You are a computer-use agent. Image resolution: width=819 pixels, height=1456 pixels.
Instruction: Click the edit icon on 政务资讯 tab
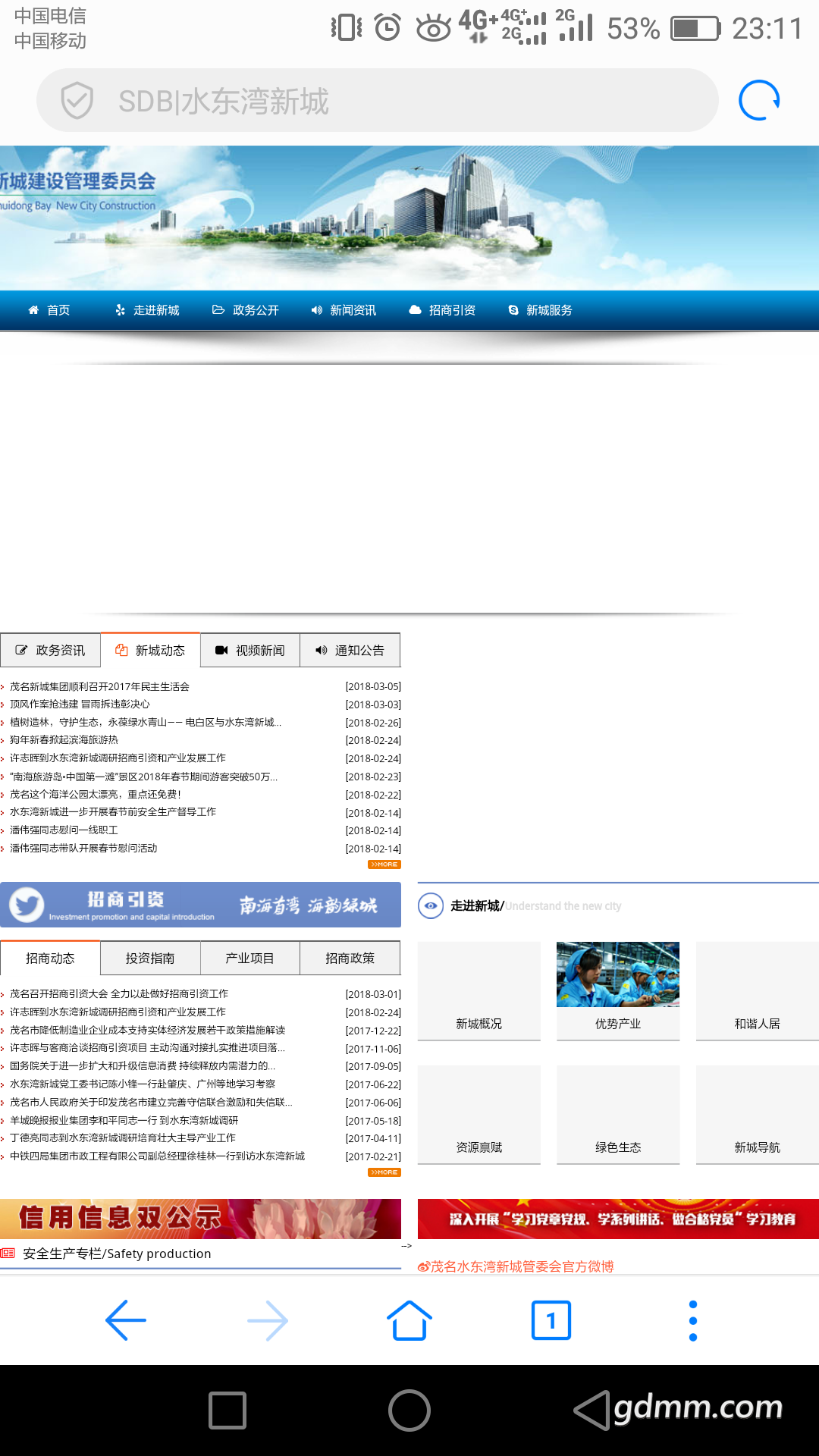coord(21,650)
